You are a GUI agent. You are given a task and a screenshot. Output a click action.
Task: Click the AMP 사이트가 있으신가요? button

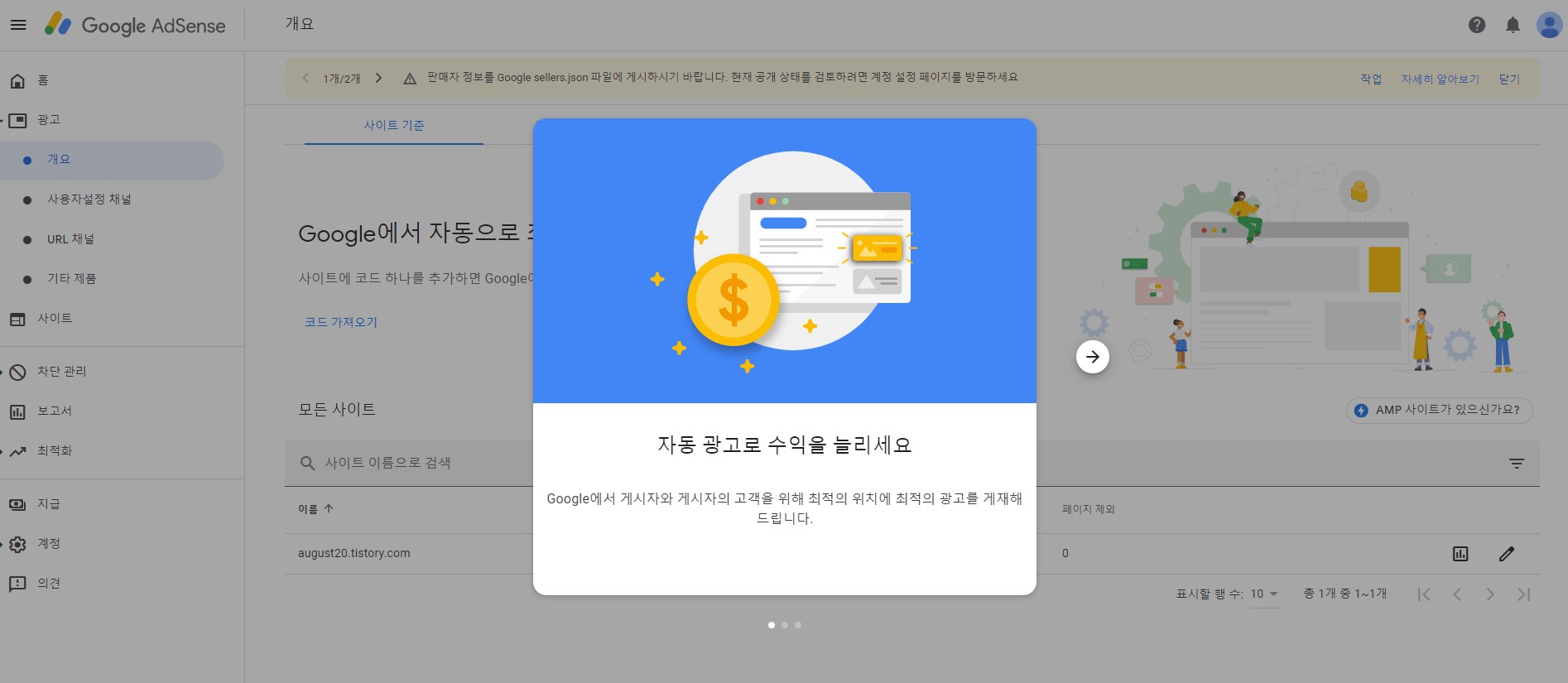click(1440, 410)
